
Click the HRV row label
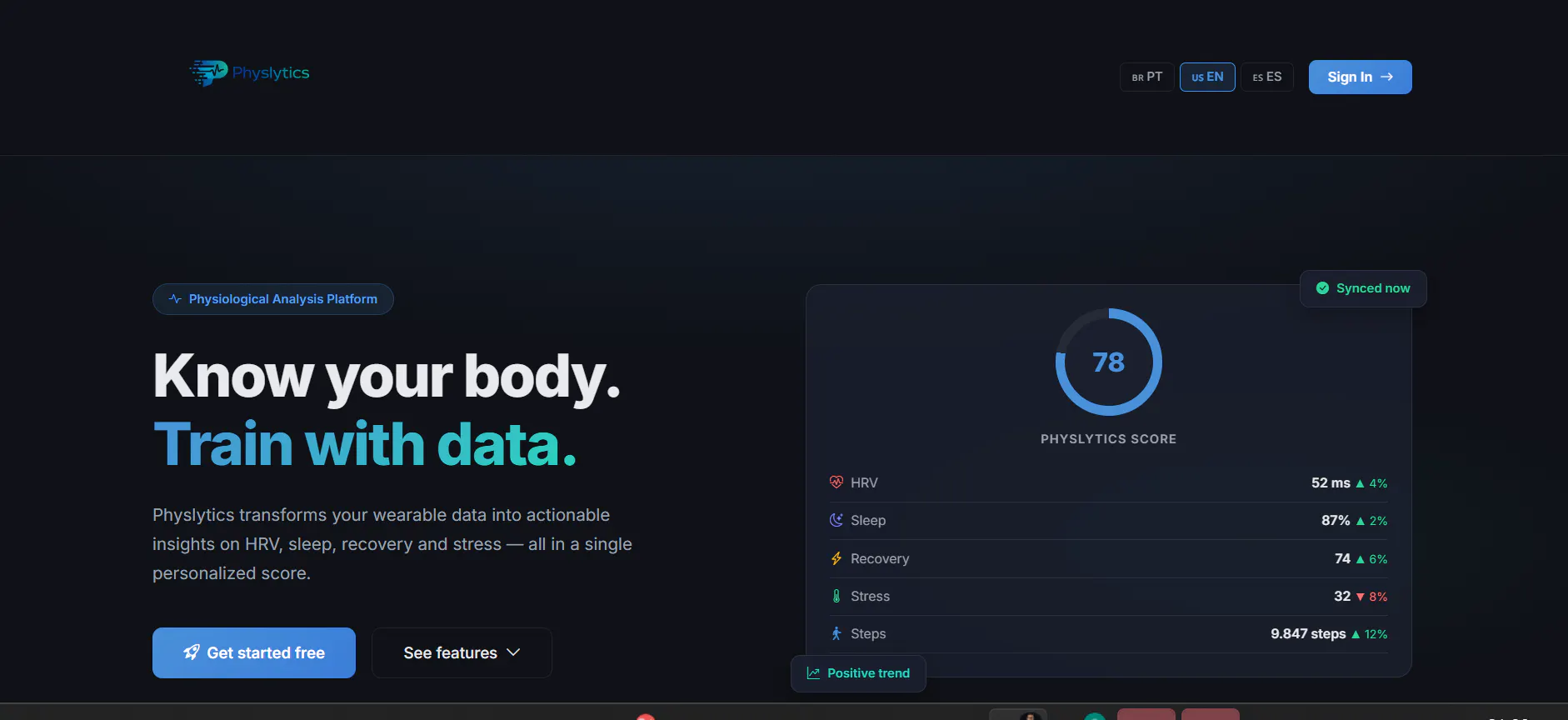(x=864, y=483)
